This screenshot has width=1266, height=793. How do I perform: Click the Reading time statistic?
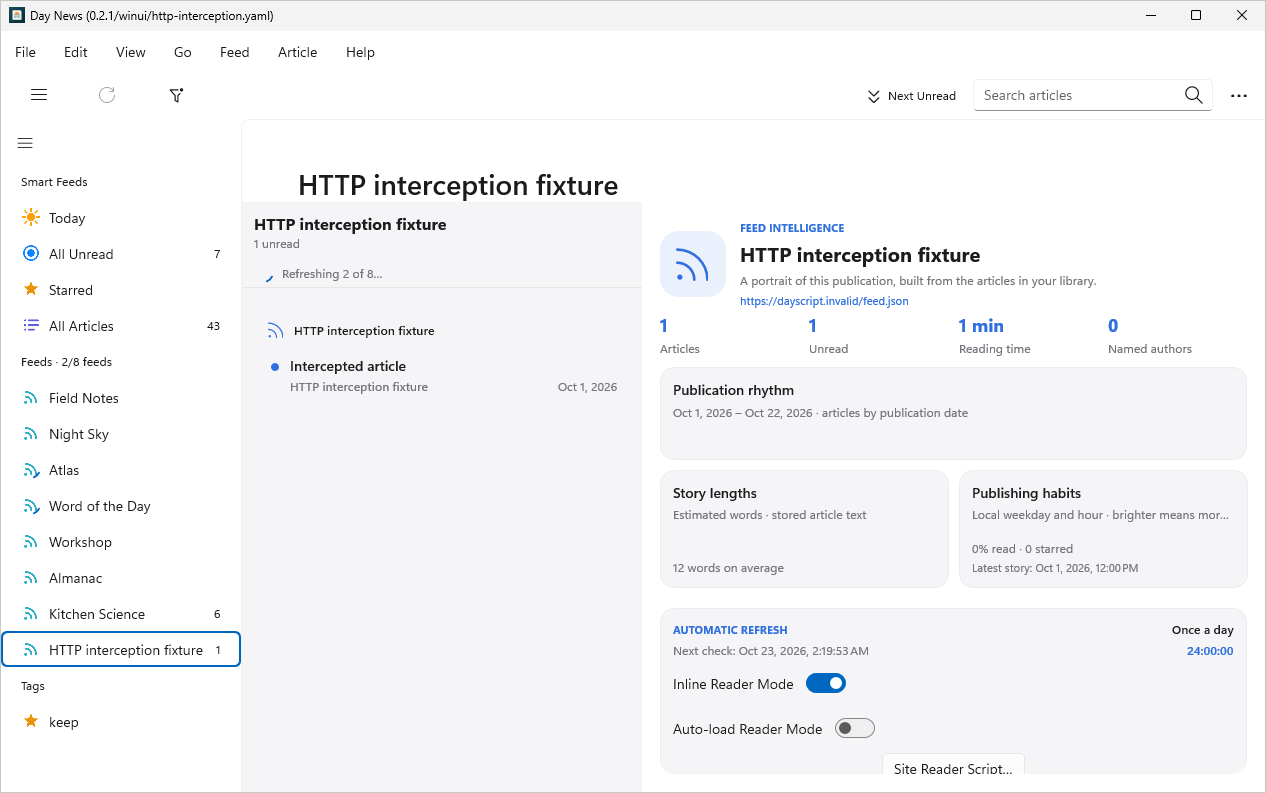click(994, 337)
